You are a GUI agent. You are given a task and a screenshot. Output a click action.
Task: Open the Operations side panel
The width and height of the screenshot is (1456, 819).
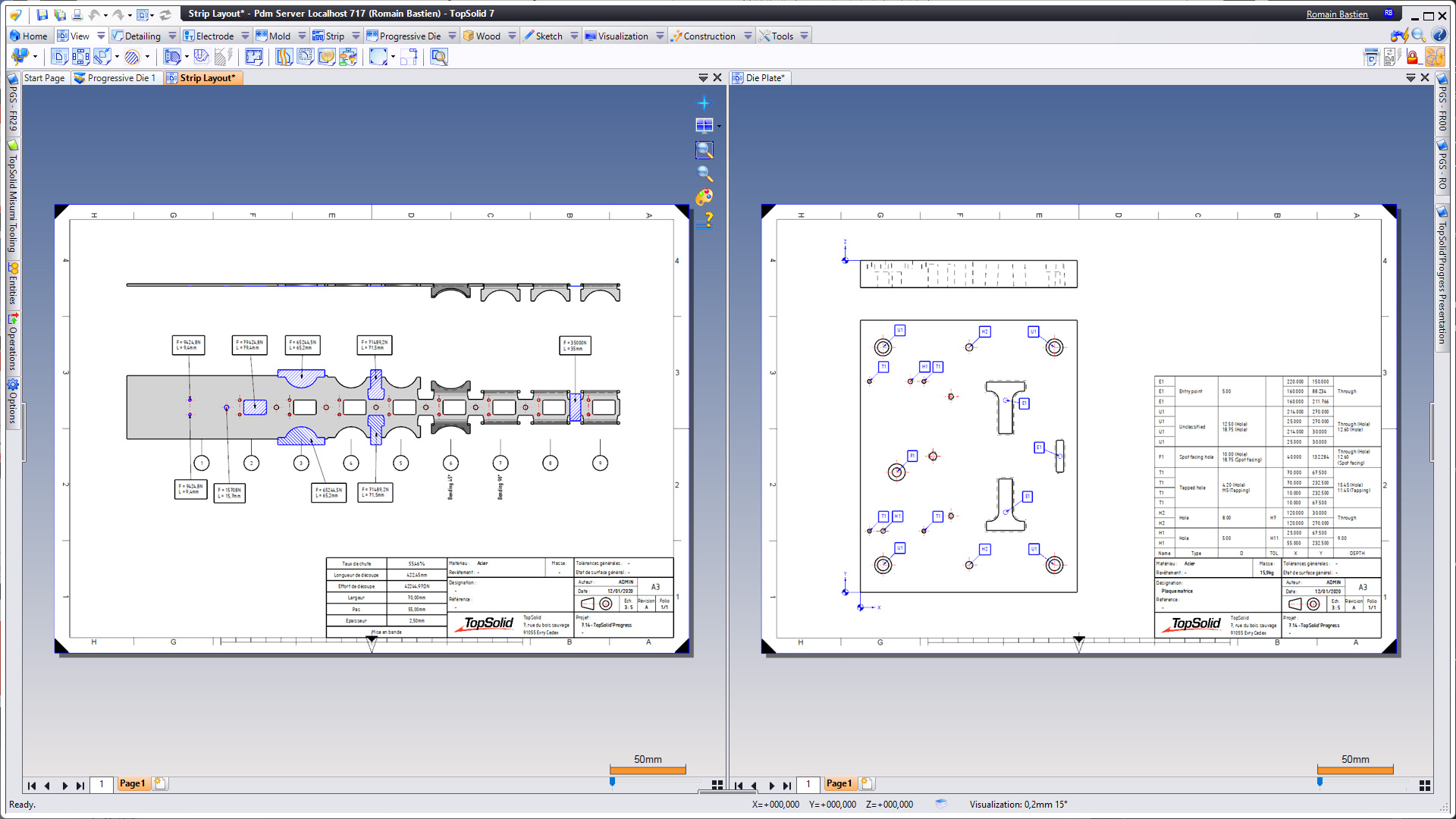coord(13,341)
